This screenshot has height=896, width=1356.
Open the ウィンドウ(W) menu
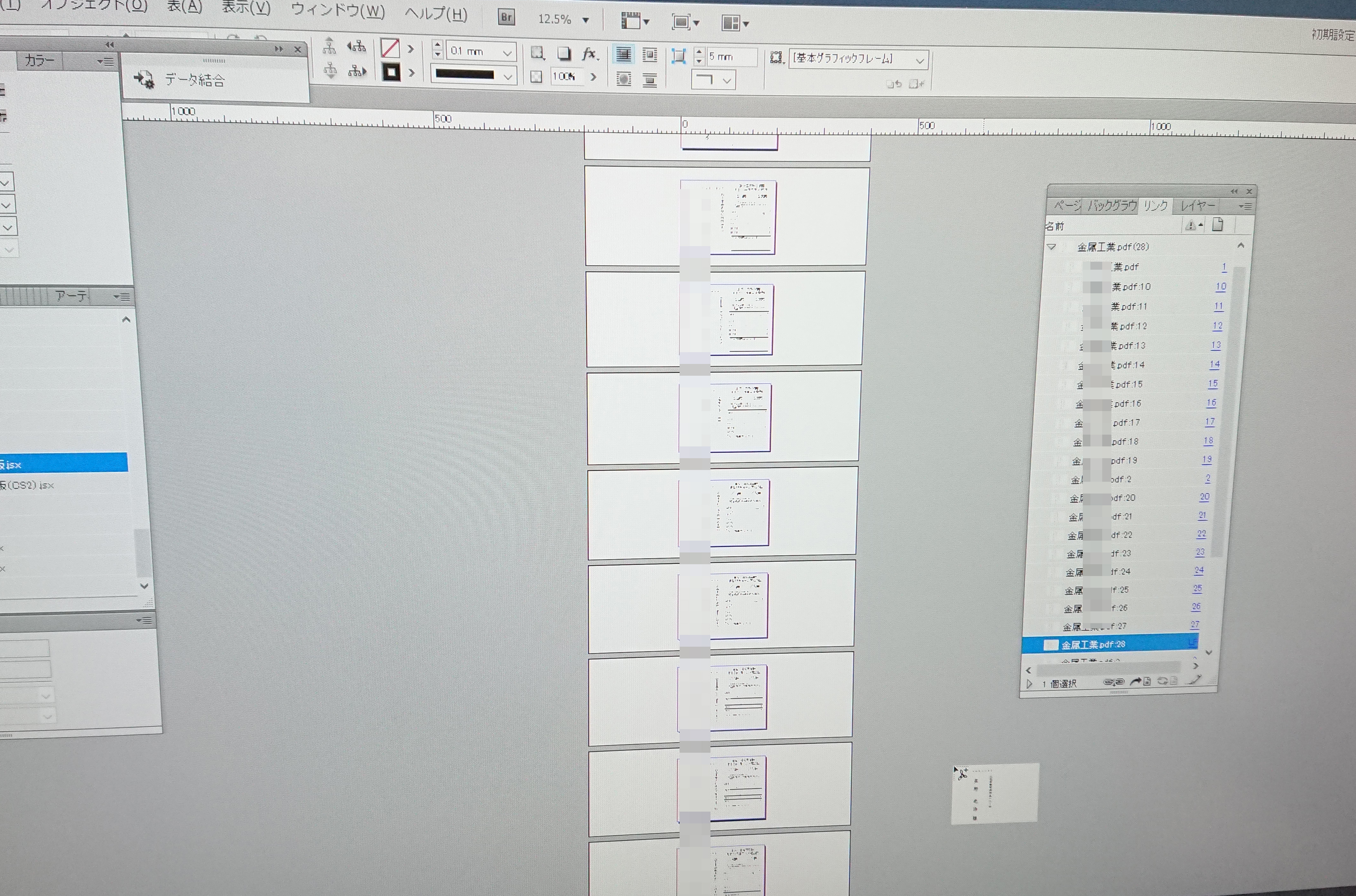click(x=338, y=10)
